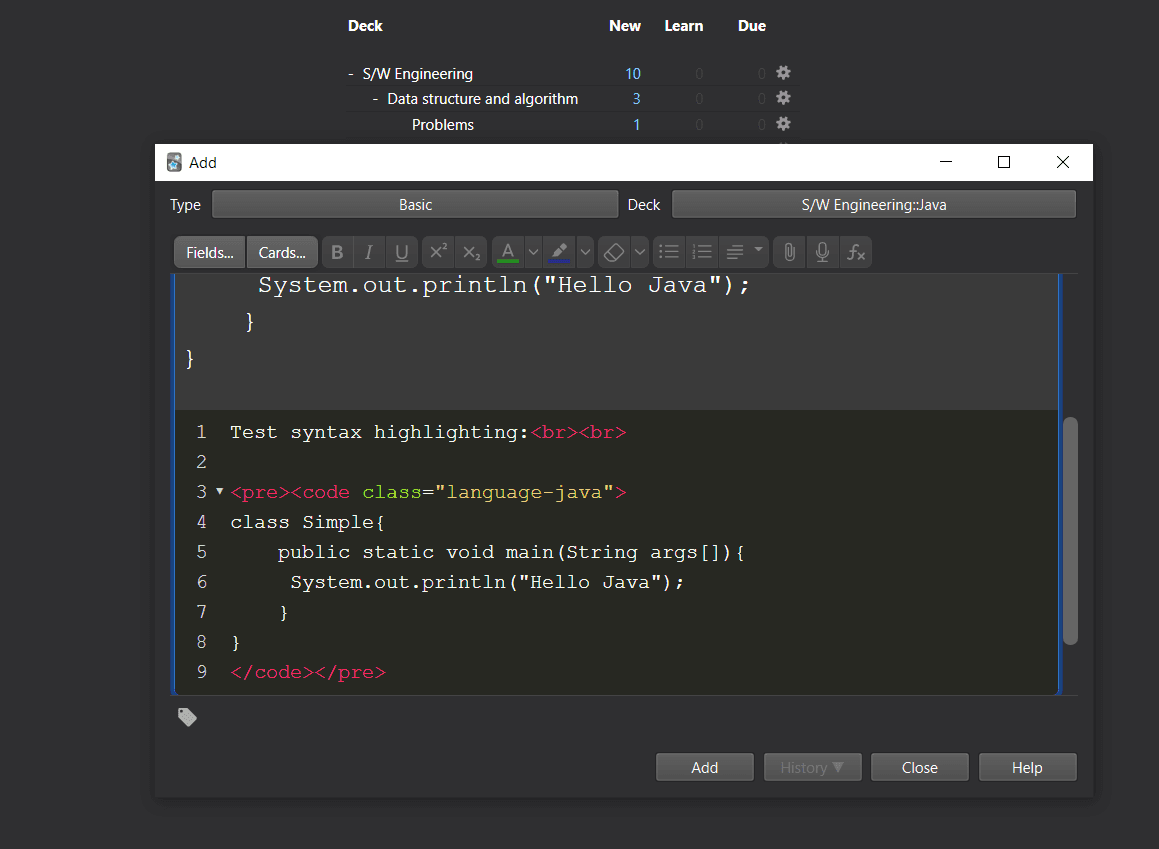Screen dimensions: 1159x849
Task: Open the equations fx menu
Action: pos(855,253)
